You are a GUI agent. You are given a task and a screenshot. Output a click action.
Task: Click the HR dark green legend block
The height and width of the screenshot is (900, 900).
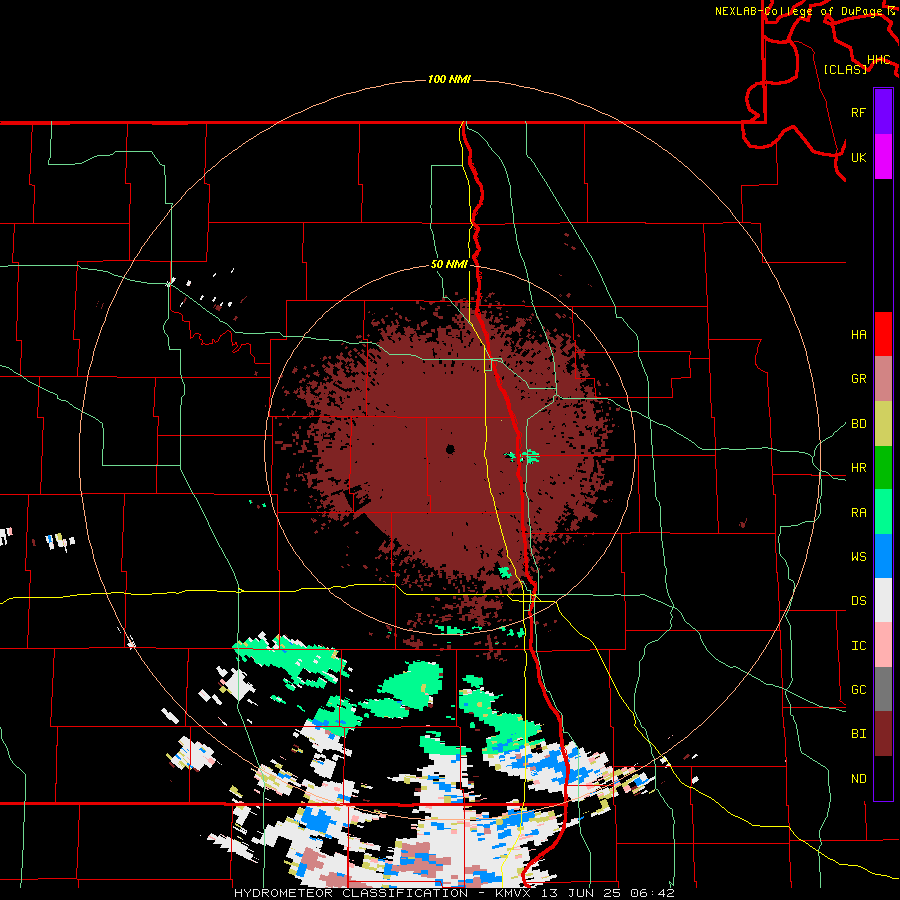(883, 467)
